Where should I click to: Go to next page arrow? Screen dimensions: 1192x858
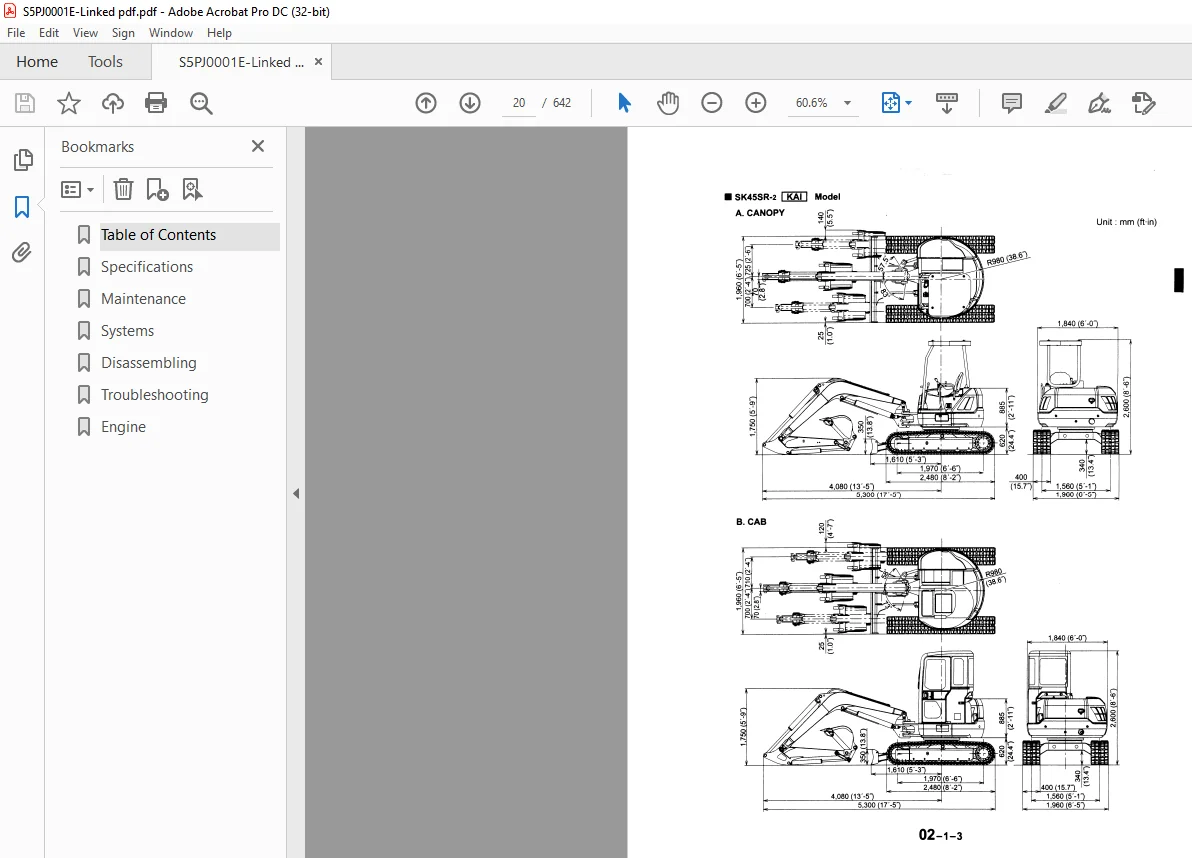470,103
